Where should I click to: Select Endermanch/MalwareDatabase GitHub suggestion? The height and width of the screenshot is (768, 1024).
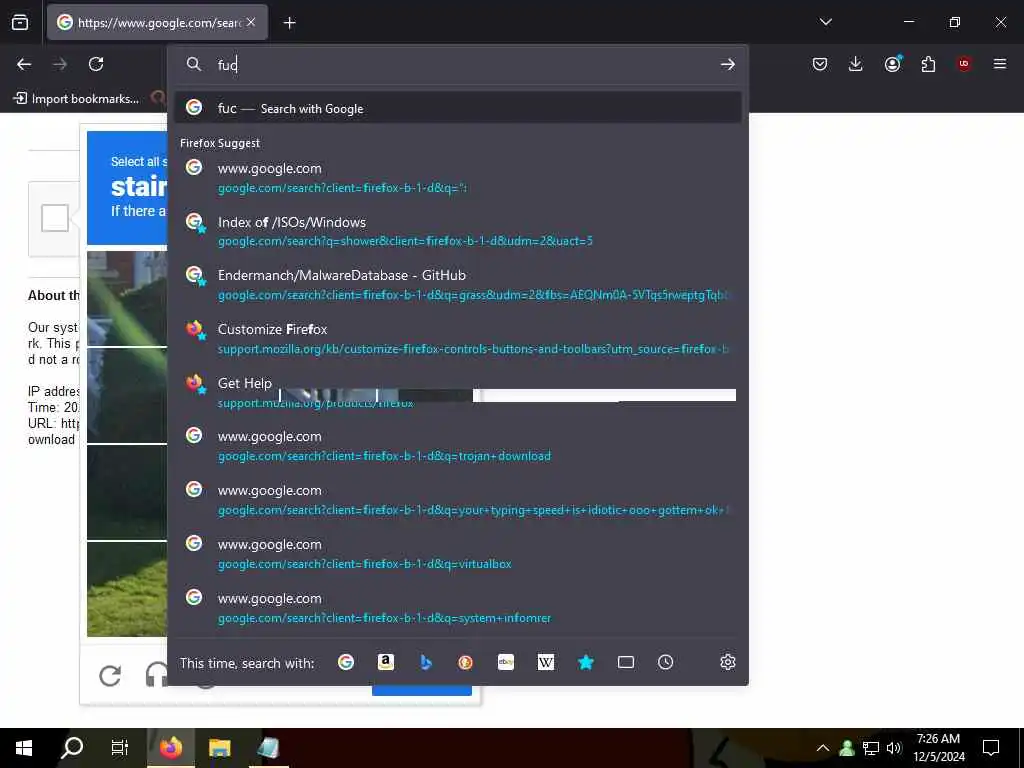tap(458, 285)
